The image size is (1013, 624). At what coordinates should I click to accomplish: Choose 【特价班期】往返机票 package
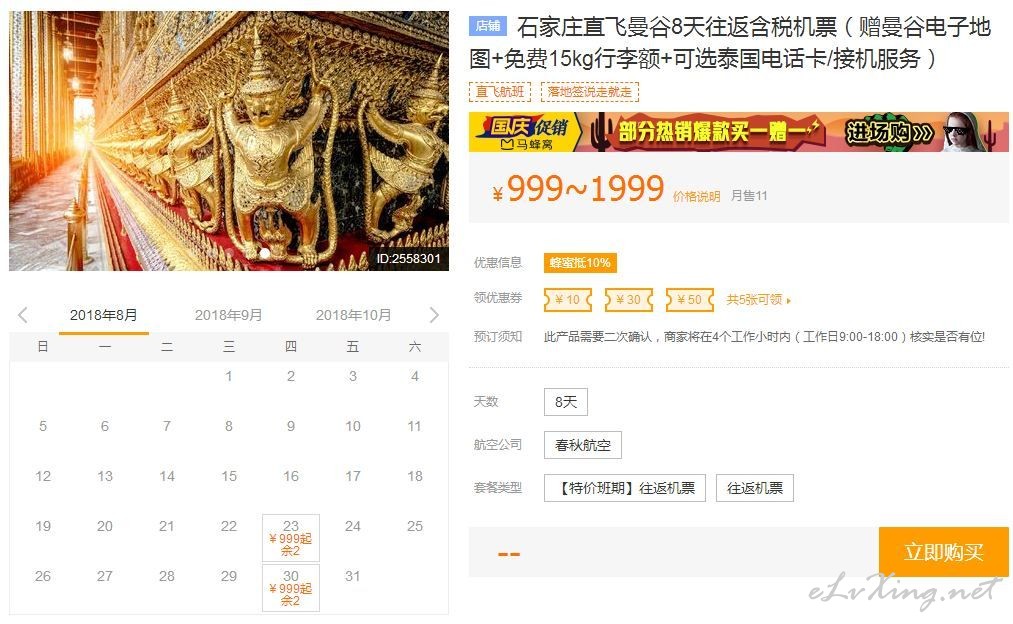tap(625, 488)
